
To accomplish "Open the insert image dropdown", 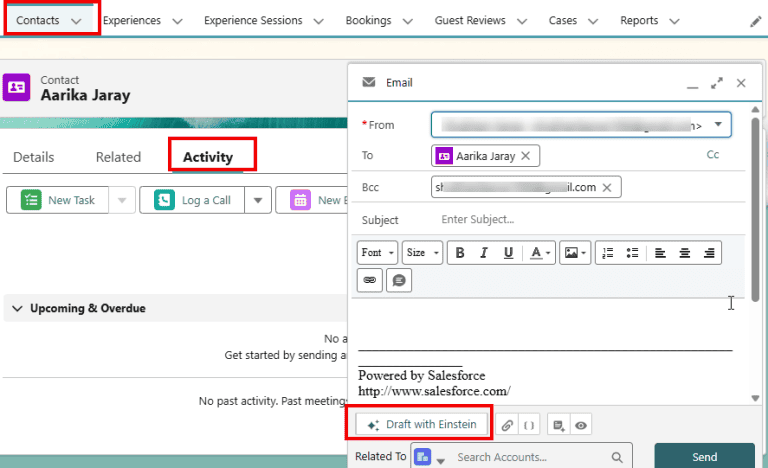I will click(575, 253).
